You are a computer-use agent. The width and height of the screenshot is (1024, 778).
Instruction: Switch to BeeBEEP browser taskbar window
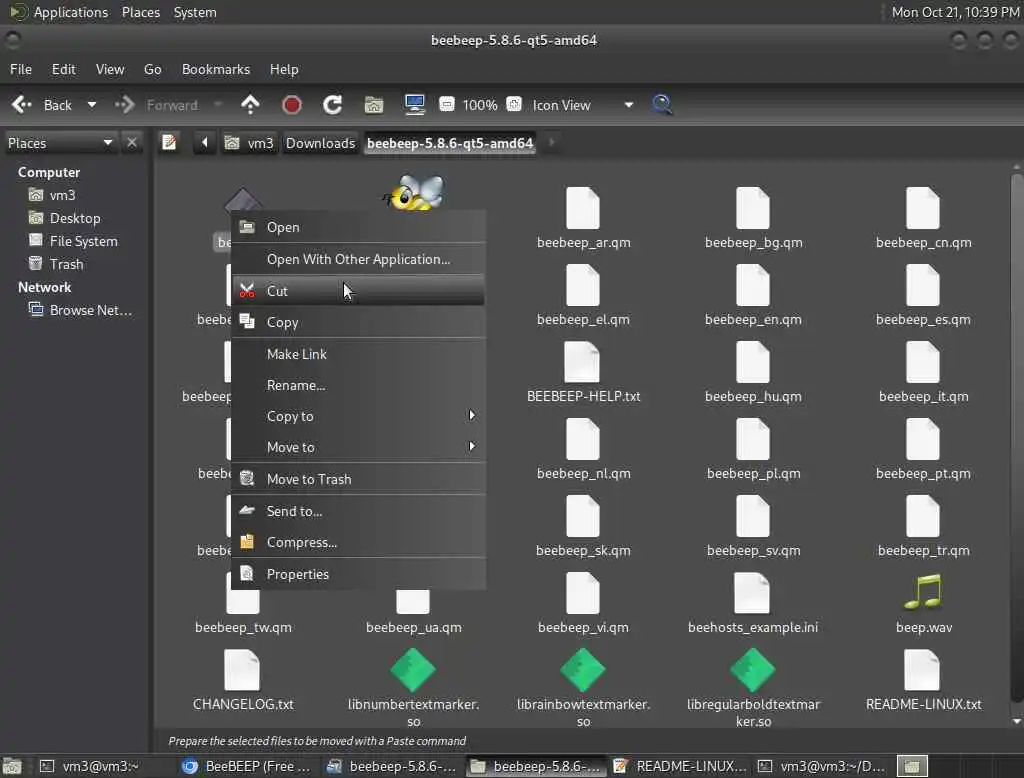247,766
